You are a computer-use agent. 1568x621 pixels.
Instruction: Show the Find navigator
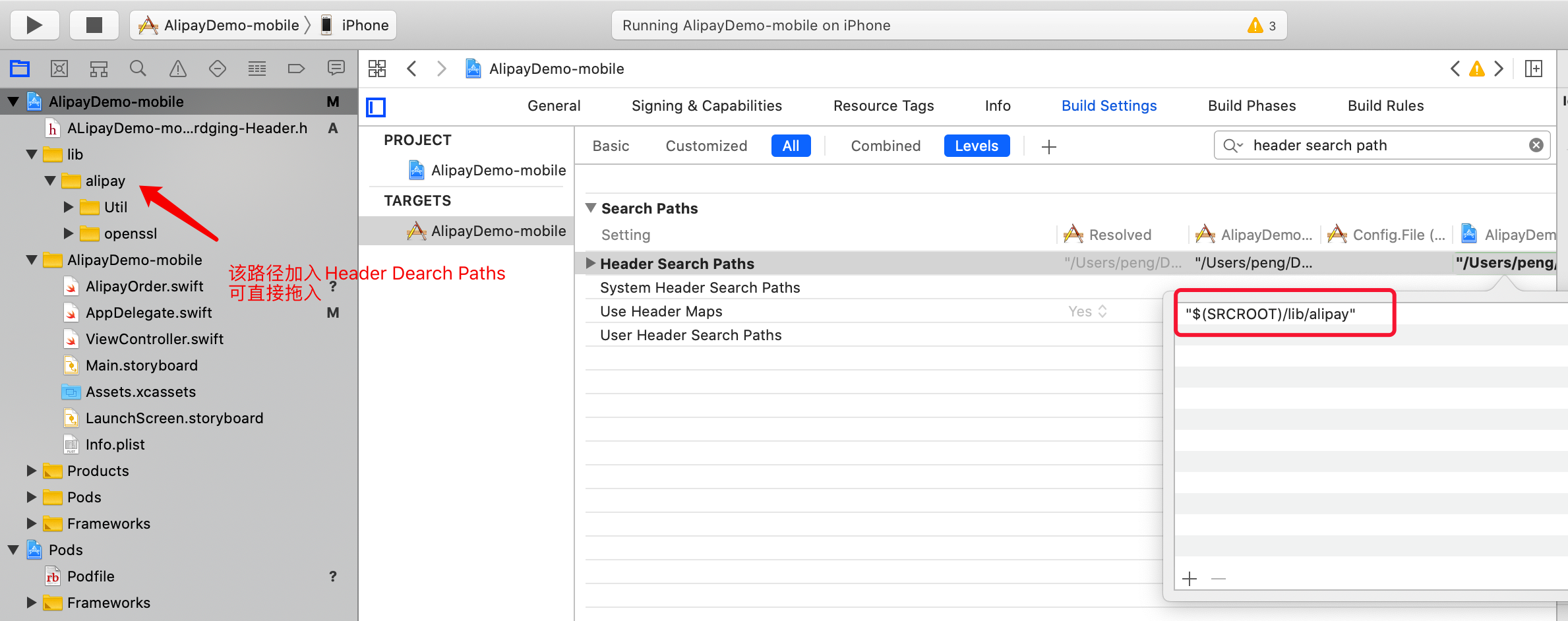[x=138, y=68]
